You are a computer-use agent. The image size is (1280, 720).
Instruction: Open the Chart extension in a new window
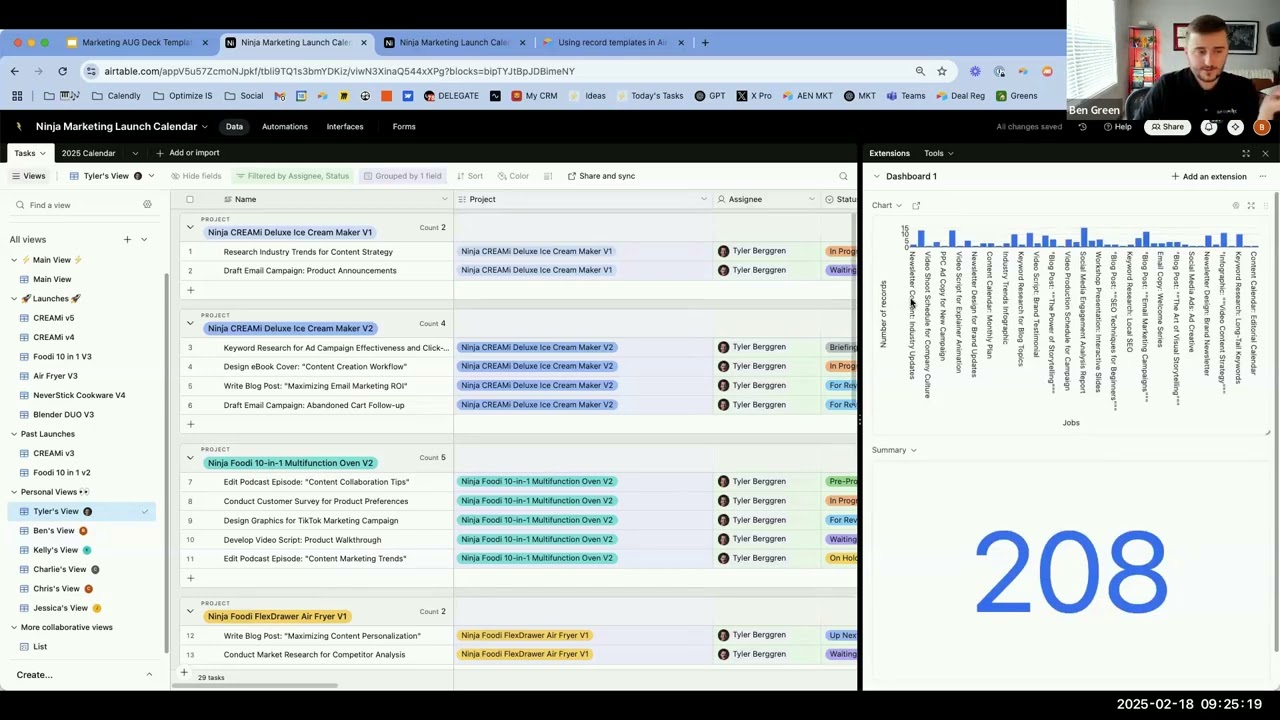click(916, 206)
